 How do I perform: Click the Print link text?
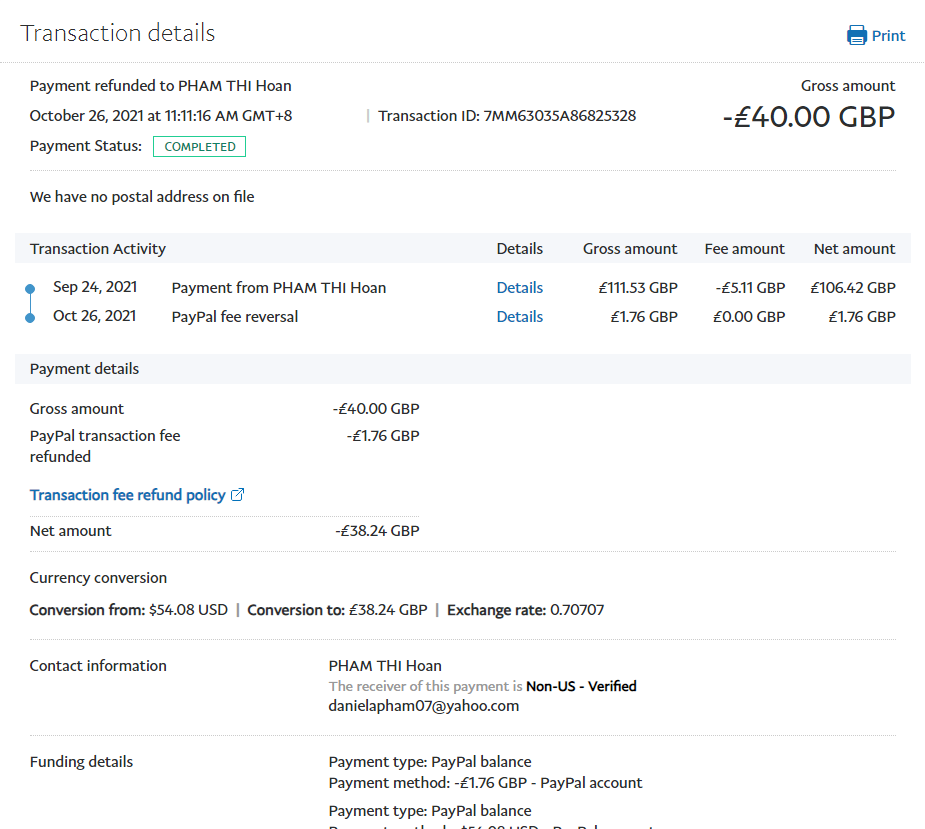888,36
